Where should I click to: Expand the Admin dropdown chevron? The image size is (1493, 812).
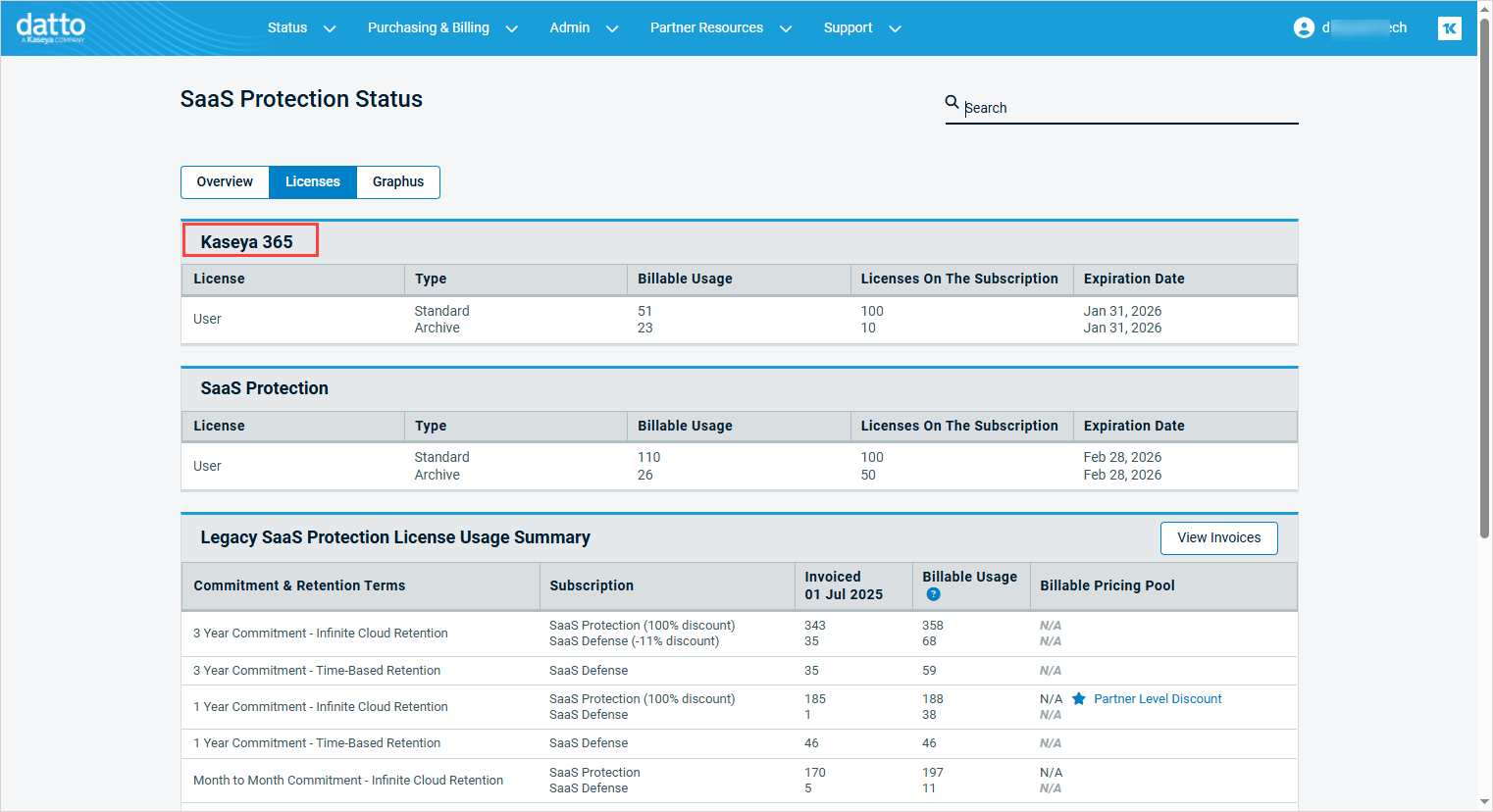click(x=612, y=28)
